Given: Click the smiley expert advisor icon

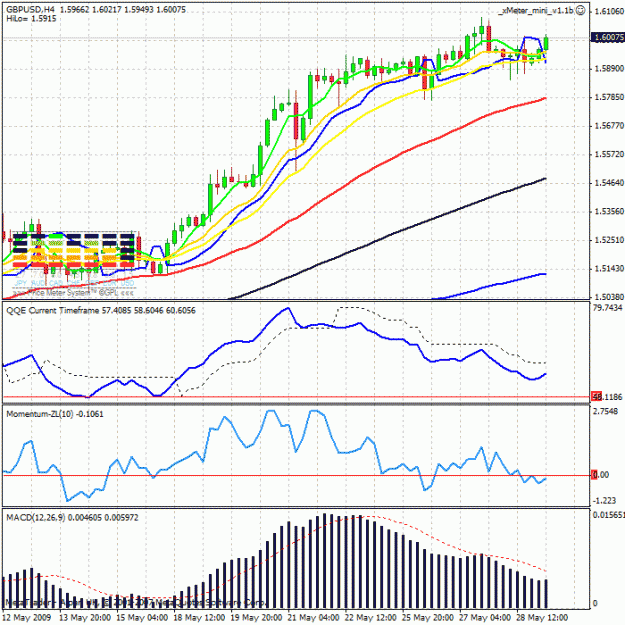Looking at the screenshot, I should (581, 10).
